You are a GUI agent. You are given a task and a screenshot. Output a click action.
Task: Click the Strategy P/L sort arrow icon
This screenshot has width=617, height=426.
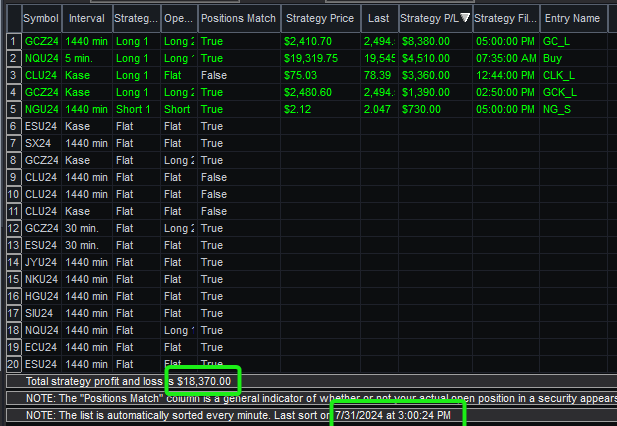(x=465, y=17)
